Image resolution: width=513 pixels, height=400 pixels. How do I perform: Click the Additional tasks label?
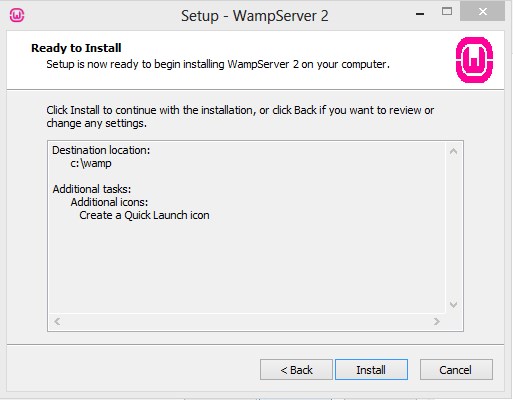(x=92, y=189)
